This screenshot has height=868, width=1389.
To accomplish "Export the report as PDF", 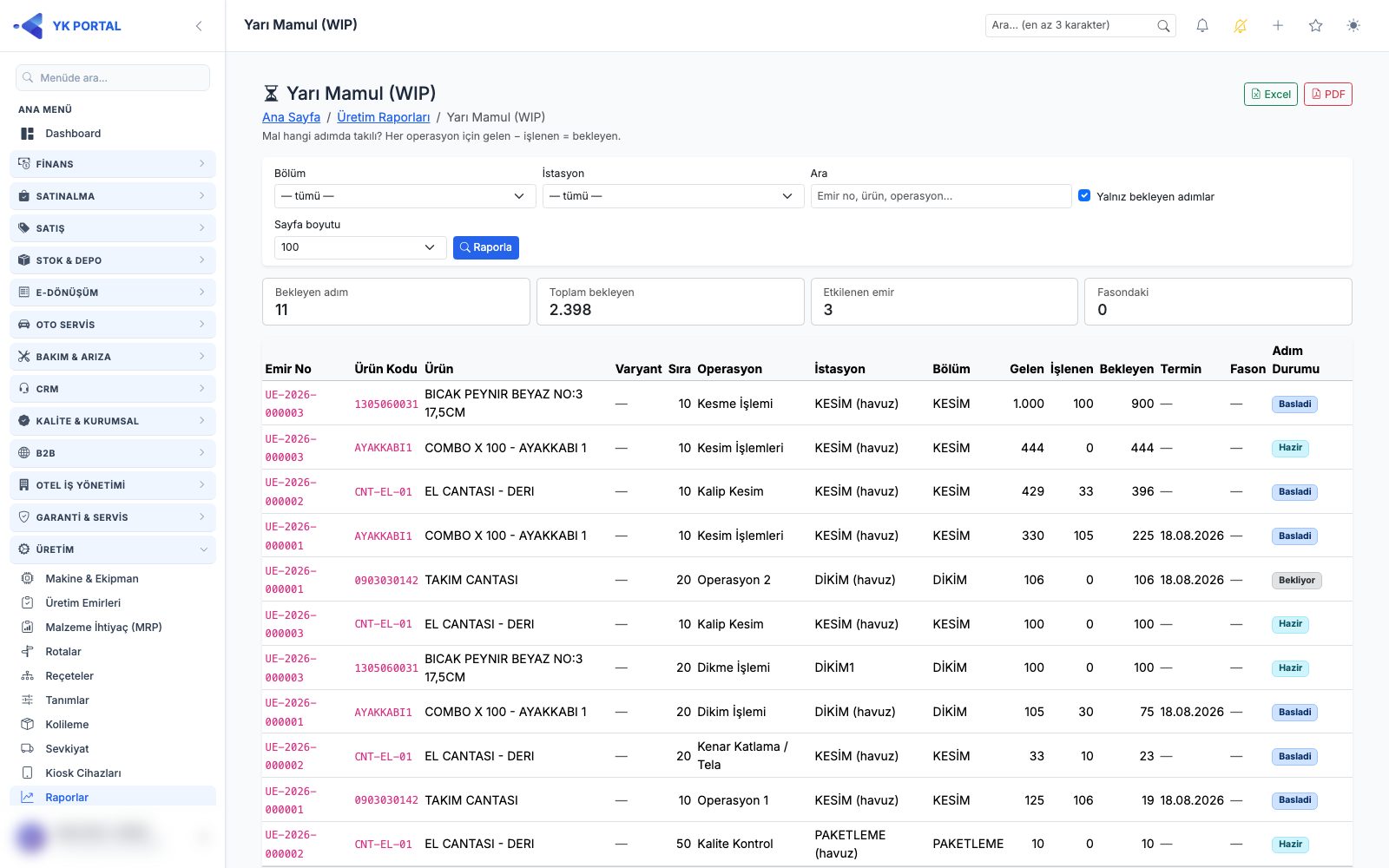I will click(1328, 95).
